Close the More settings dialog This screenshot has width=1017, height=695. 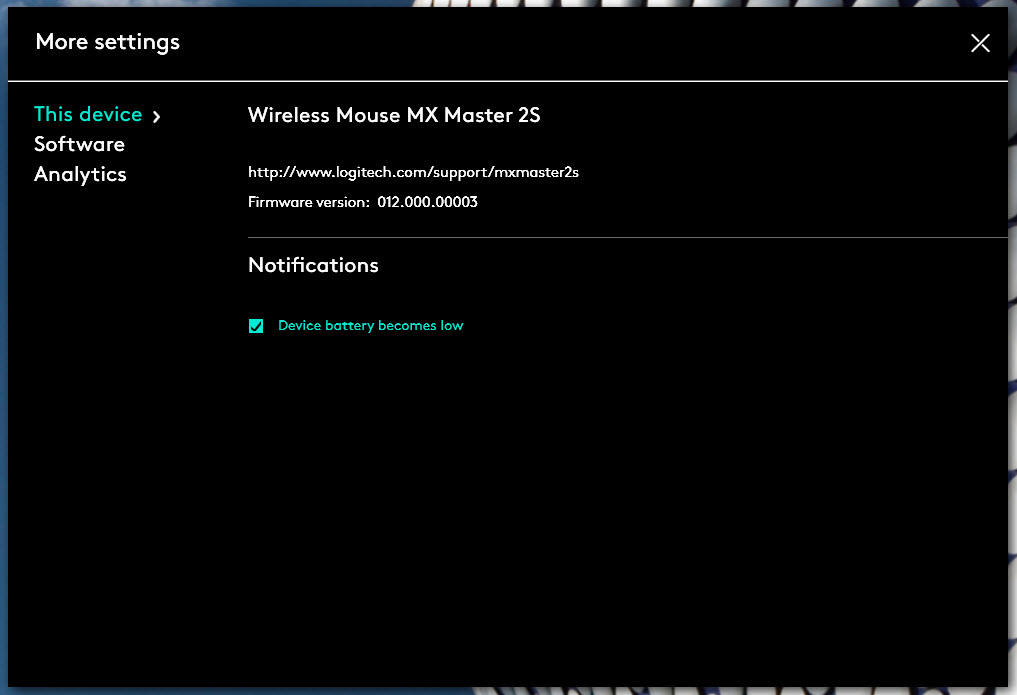(x=980, y=43)
